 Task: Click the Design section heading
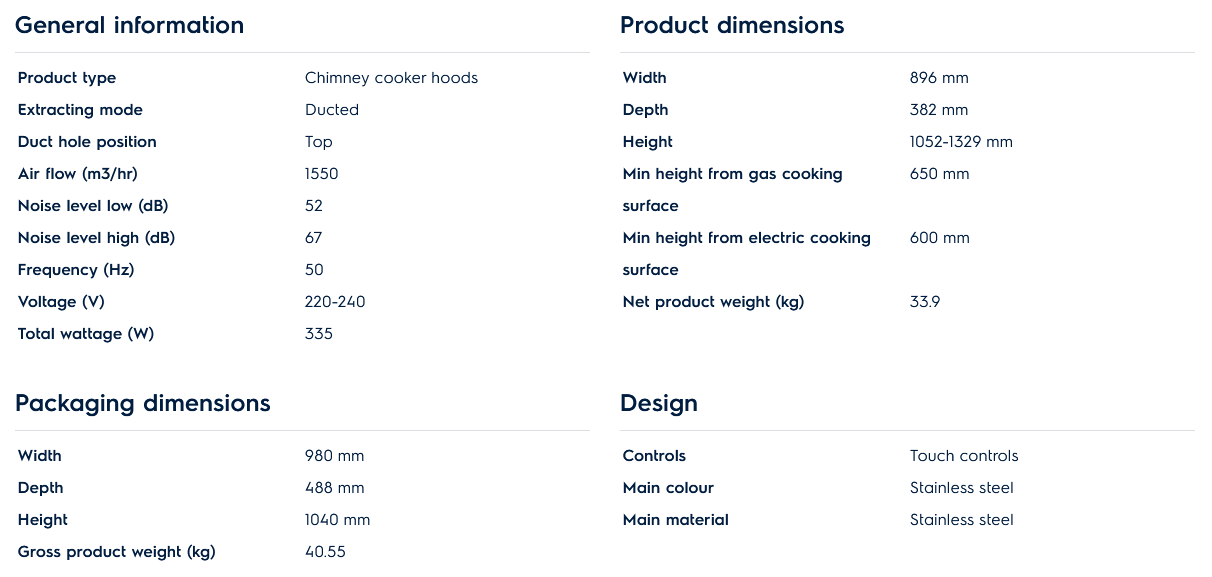click(x=659, y=404)
